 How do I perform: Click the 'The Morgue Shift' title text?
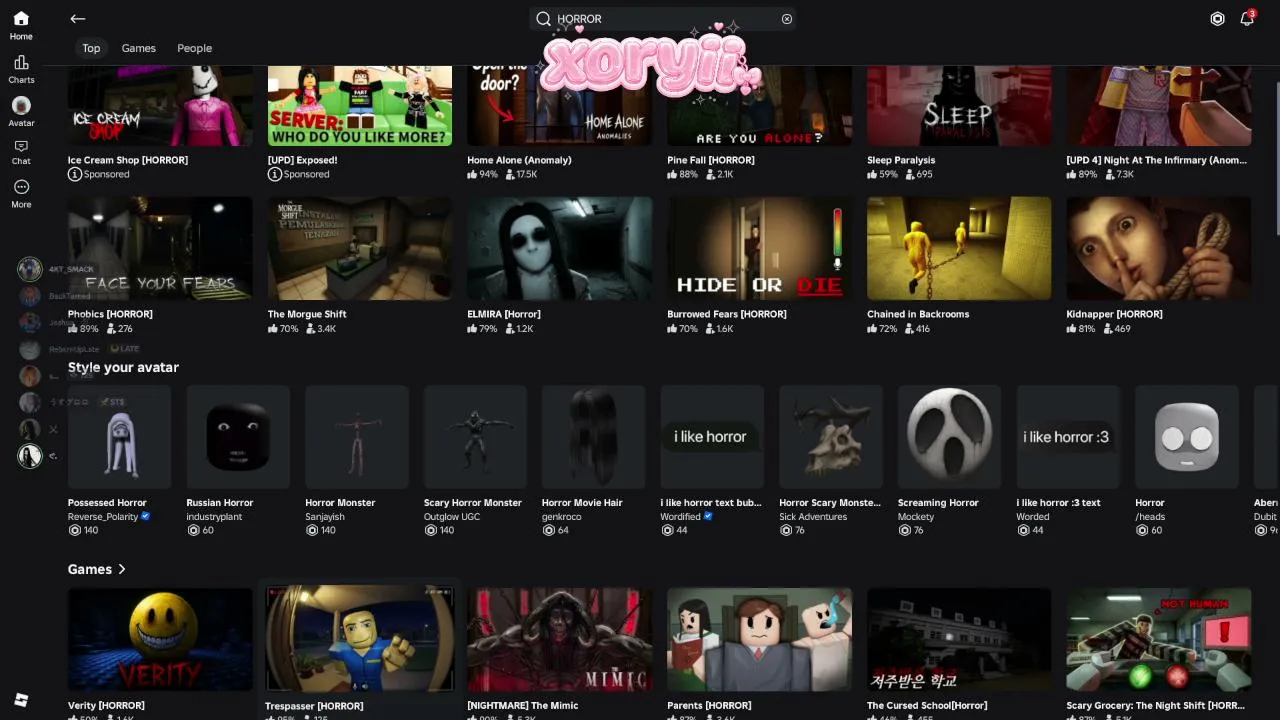tap(307, 314)
